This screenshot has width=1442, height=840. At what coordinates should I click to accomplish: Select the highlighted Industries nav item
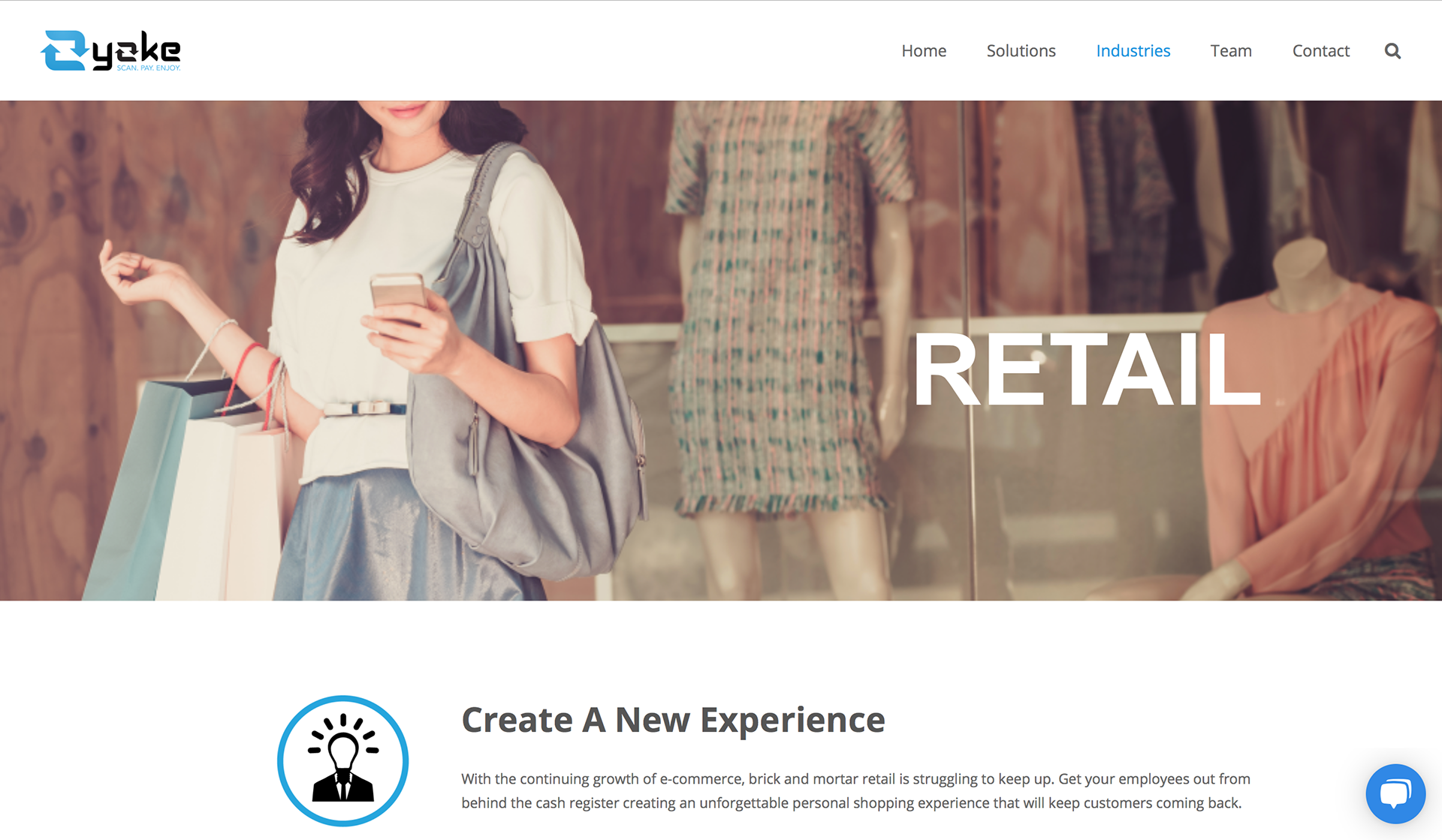pos(1133,51)
